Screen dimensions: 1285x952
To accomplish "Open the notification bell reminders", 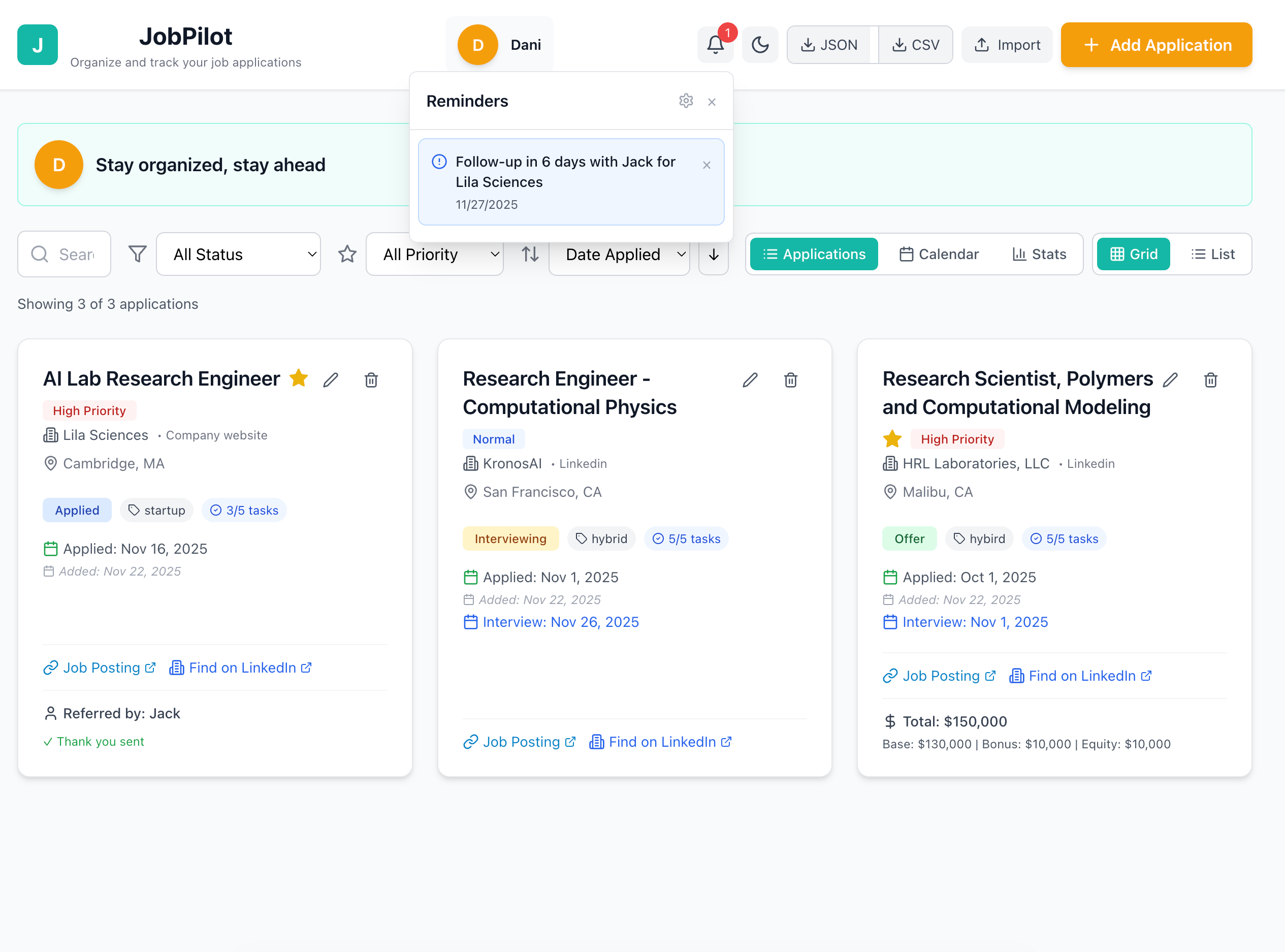I will pyautogui.click(x=715, y=44).
